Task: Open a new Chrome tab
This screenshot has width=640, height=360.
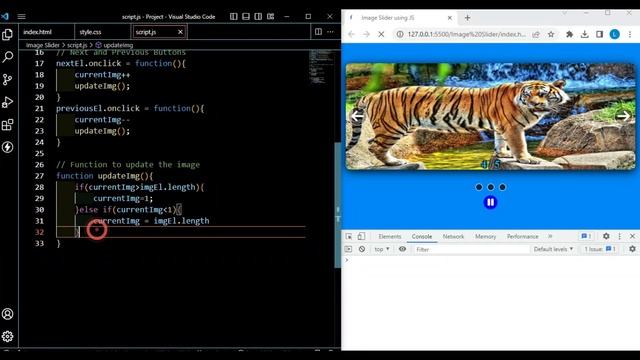Action: coord(468,18)
